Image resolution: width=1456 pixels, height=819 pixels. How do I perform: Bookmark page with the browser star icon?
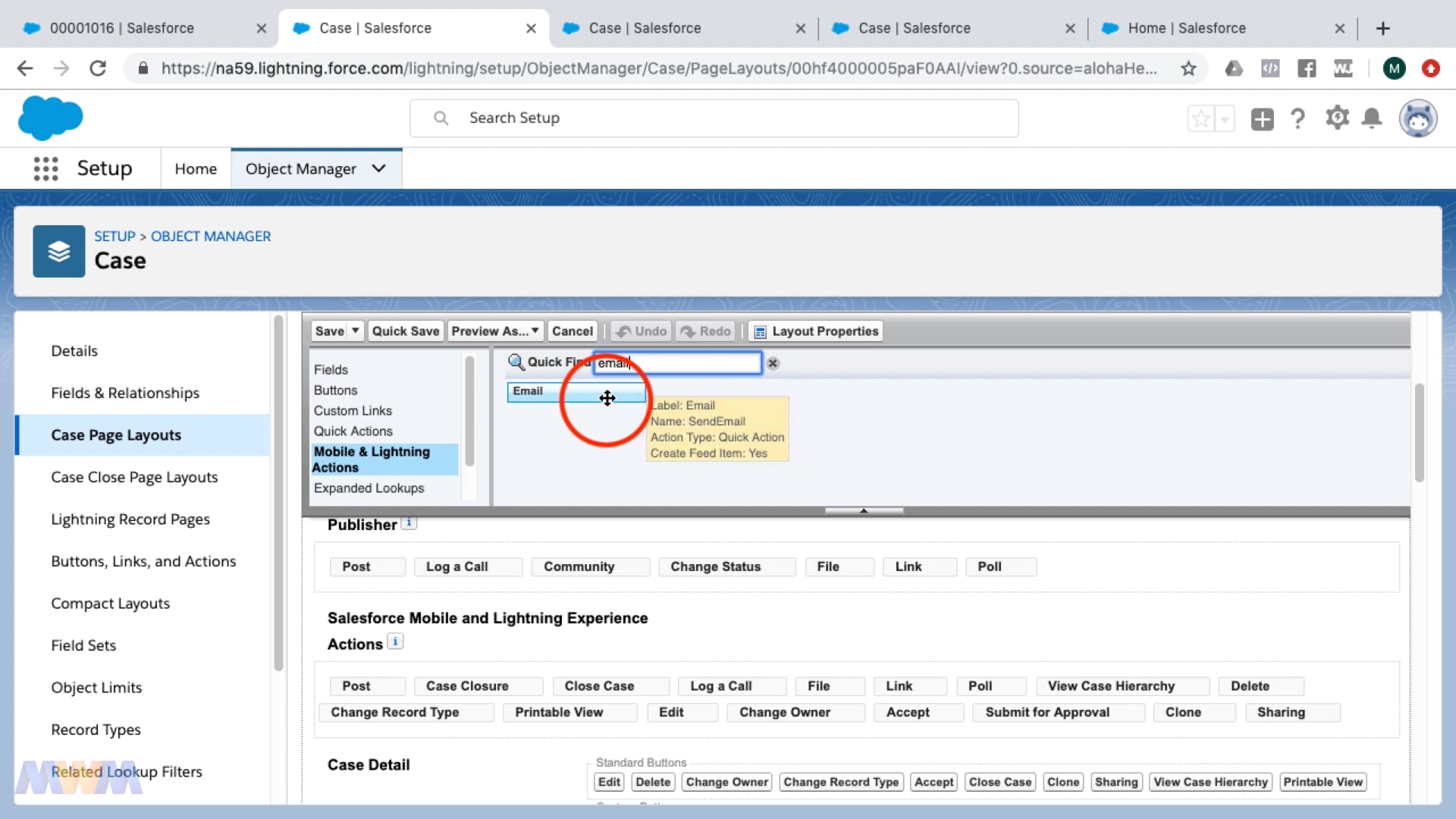(1188, 69)
